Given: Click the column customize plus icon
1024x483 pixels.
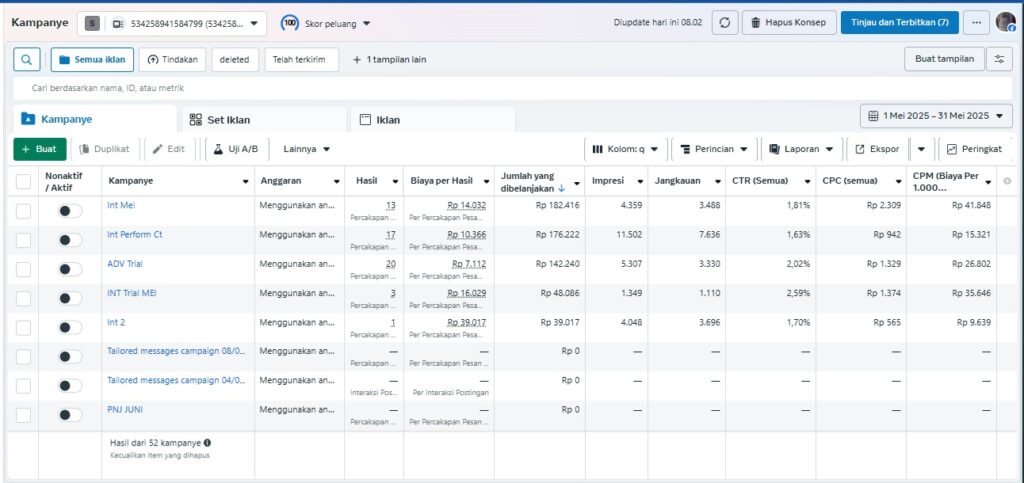Looking at the screenshot, I should pyautogui.click(x=1007, y=181).
